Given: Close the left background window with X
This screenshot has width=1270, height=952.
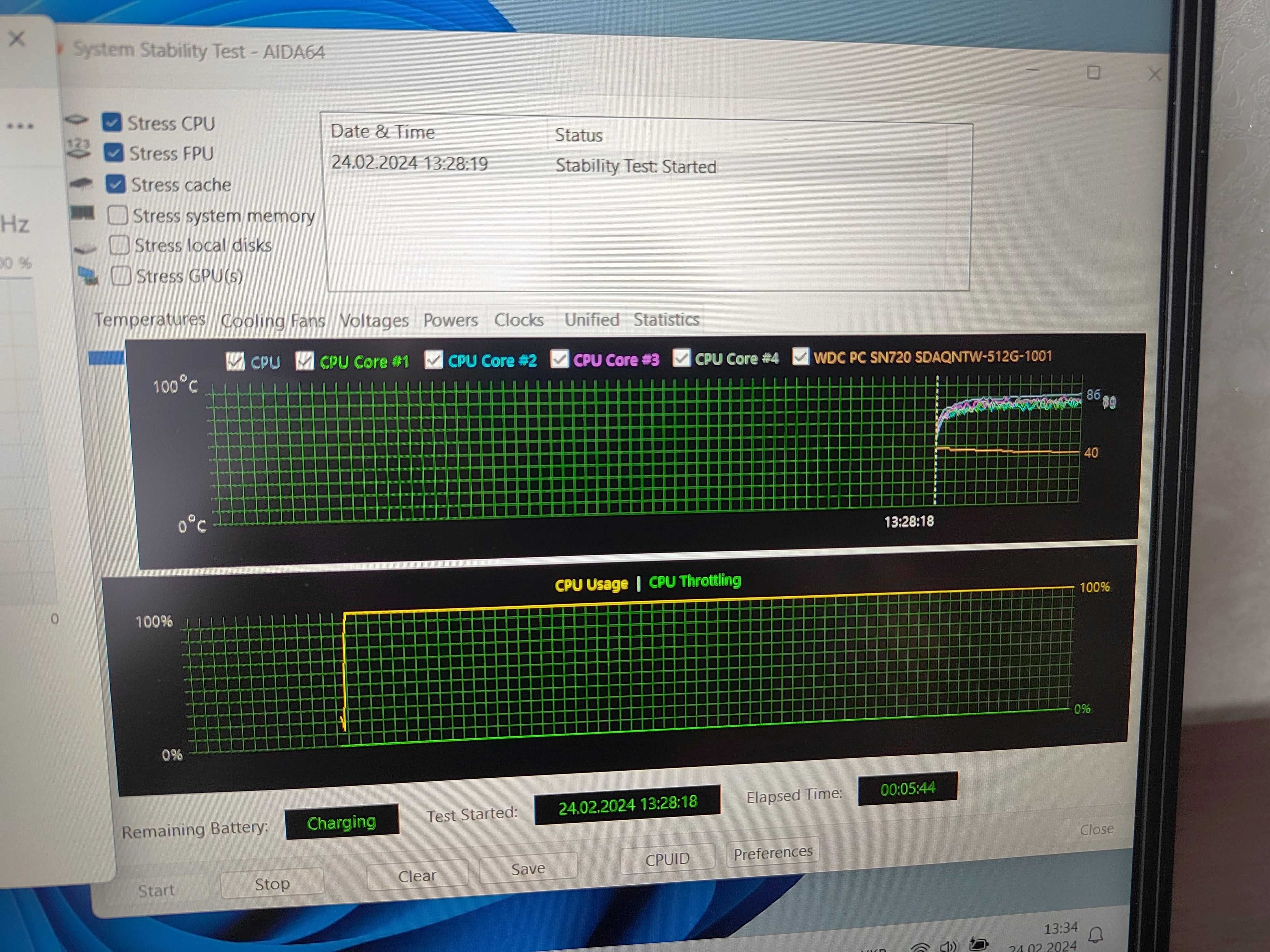Looking at the screenshot, I should [x=17, y=39].
